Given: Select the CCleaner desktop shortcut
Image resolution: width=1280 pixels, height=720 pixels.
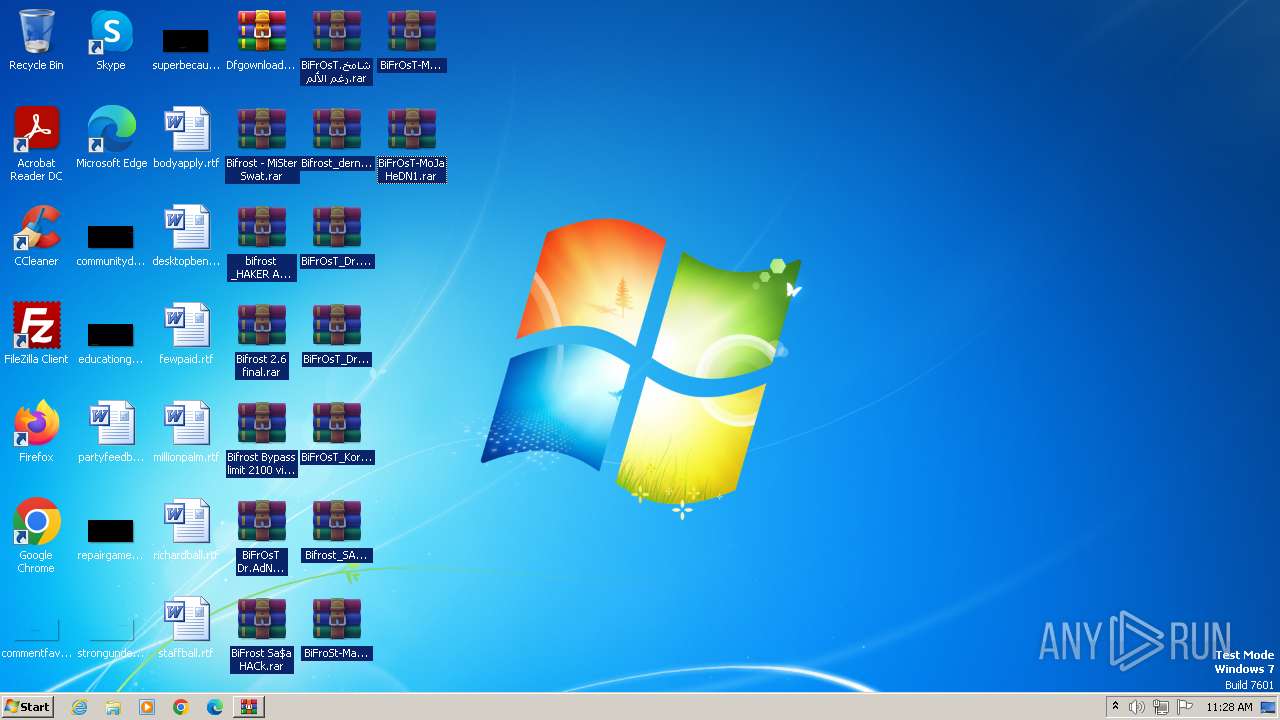Looking at the screenshot, I should 36,236.
